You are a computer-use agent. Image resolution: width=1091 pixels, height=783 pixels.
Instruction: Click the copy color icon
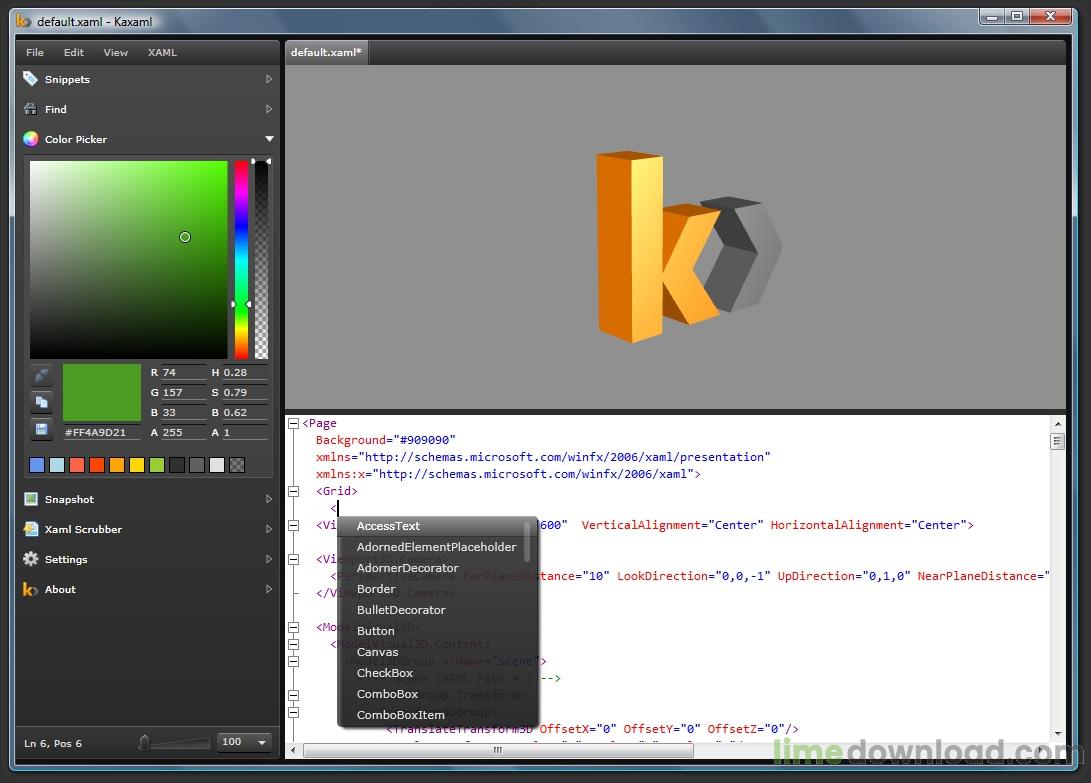coord(41,402)
